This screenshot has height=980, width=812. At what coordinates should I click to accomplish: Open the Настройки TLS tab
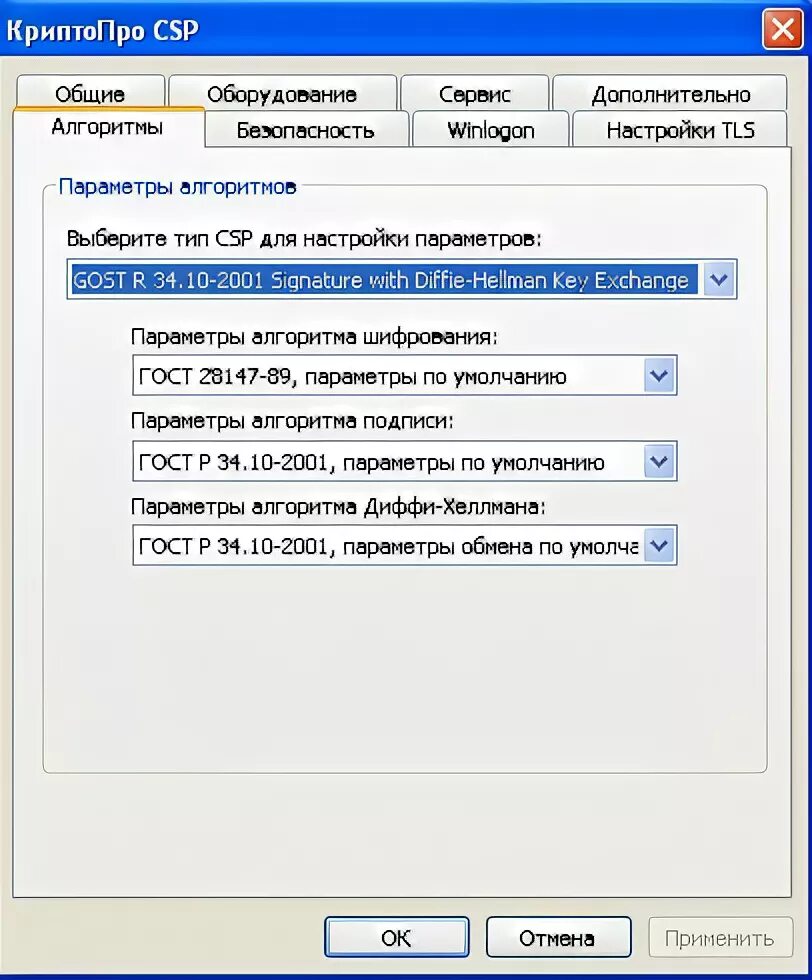coord(680,129)
